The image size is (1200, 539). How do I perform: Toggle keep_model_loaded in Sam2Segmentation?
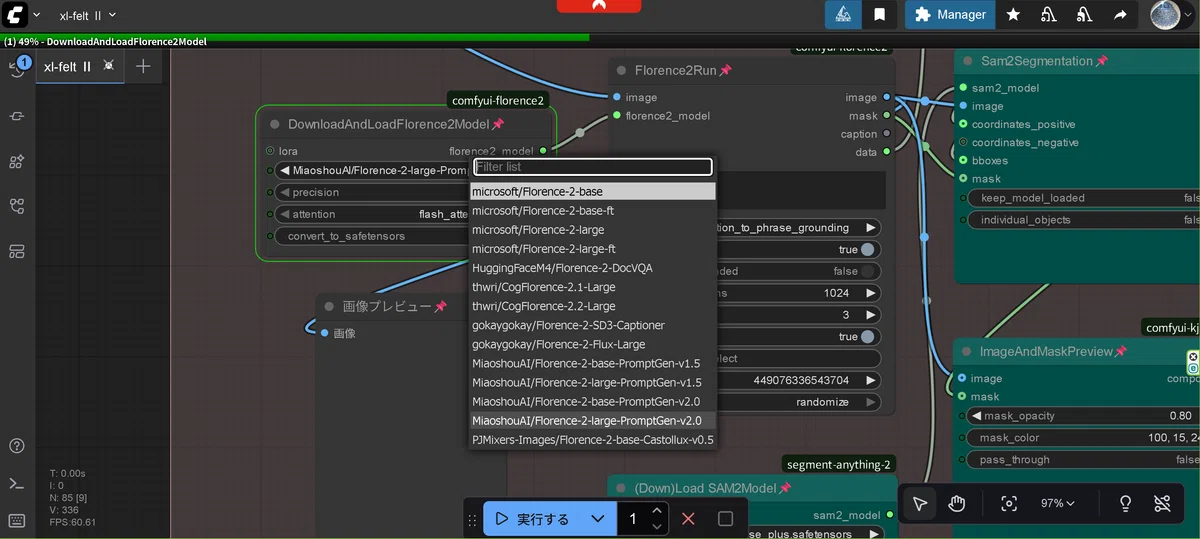pyautogui.click(x=1083, y=198)
